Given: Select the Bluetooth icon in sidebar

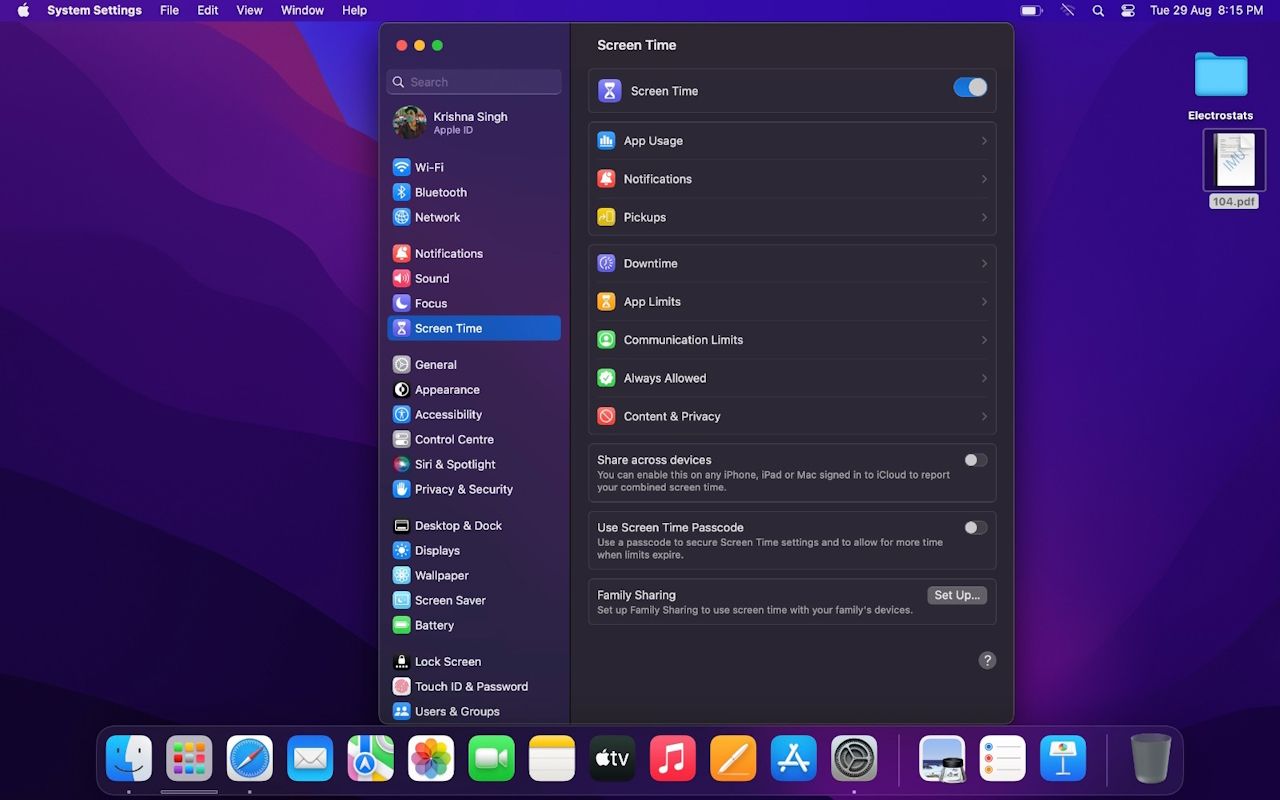Looking at the screenshot, I should tap(401, 192).
